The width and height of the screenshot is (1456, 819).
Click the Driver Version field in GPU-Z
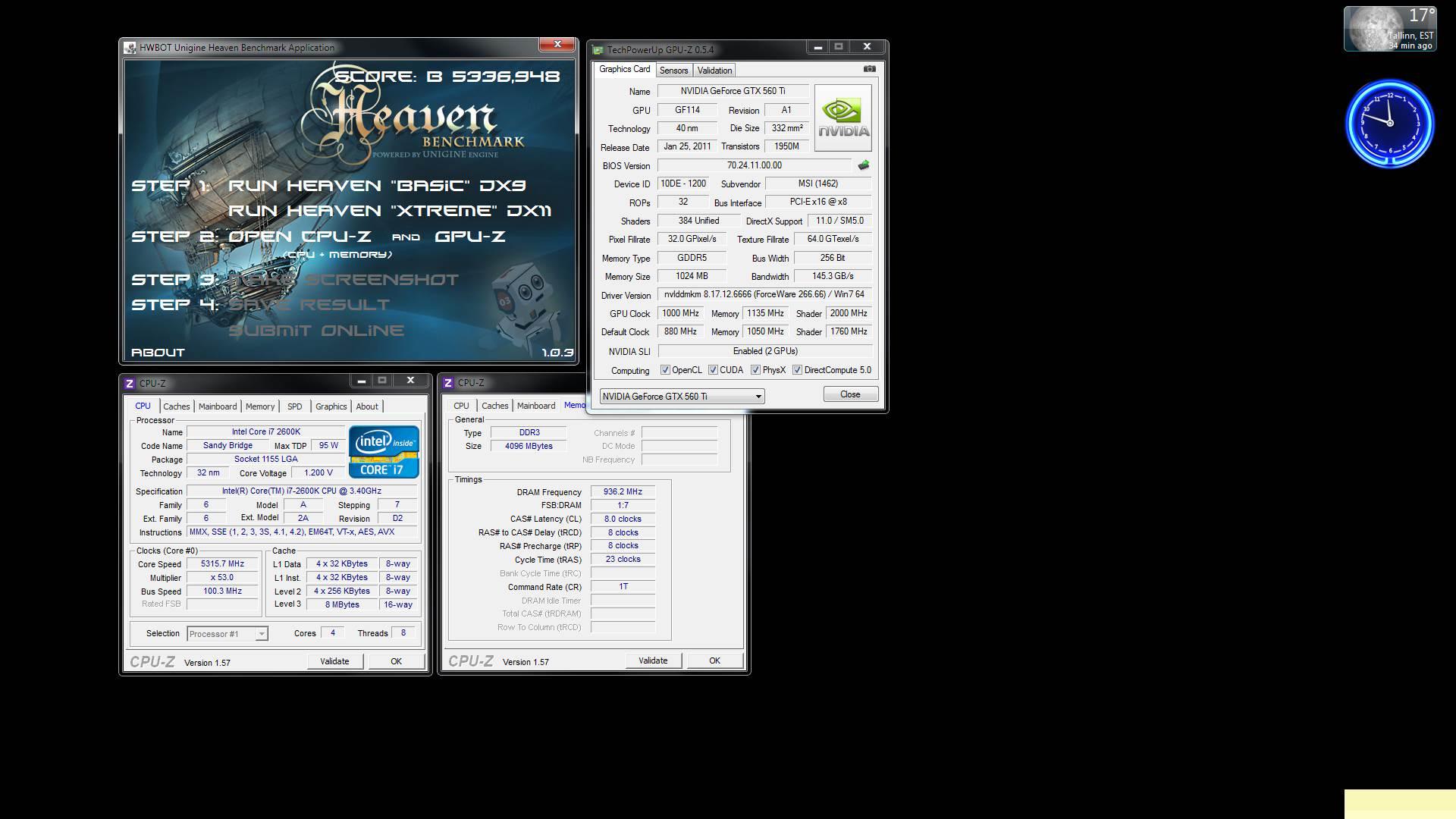click(x=764, y=294)
